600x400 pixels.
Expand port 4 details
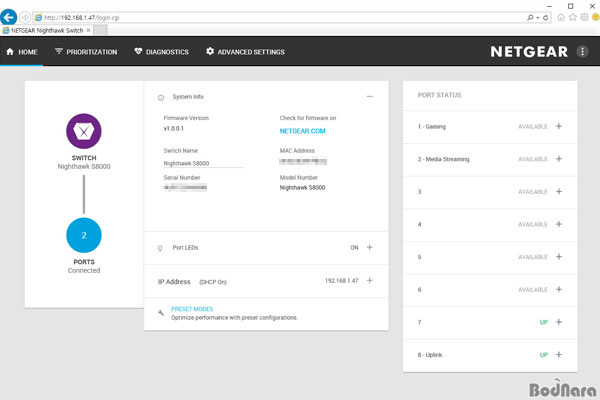click(x=559, y=224)
